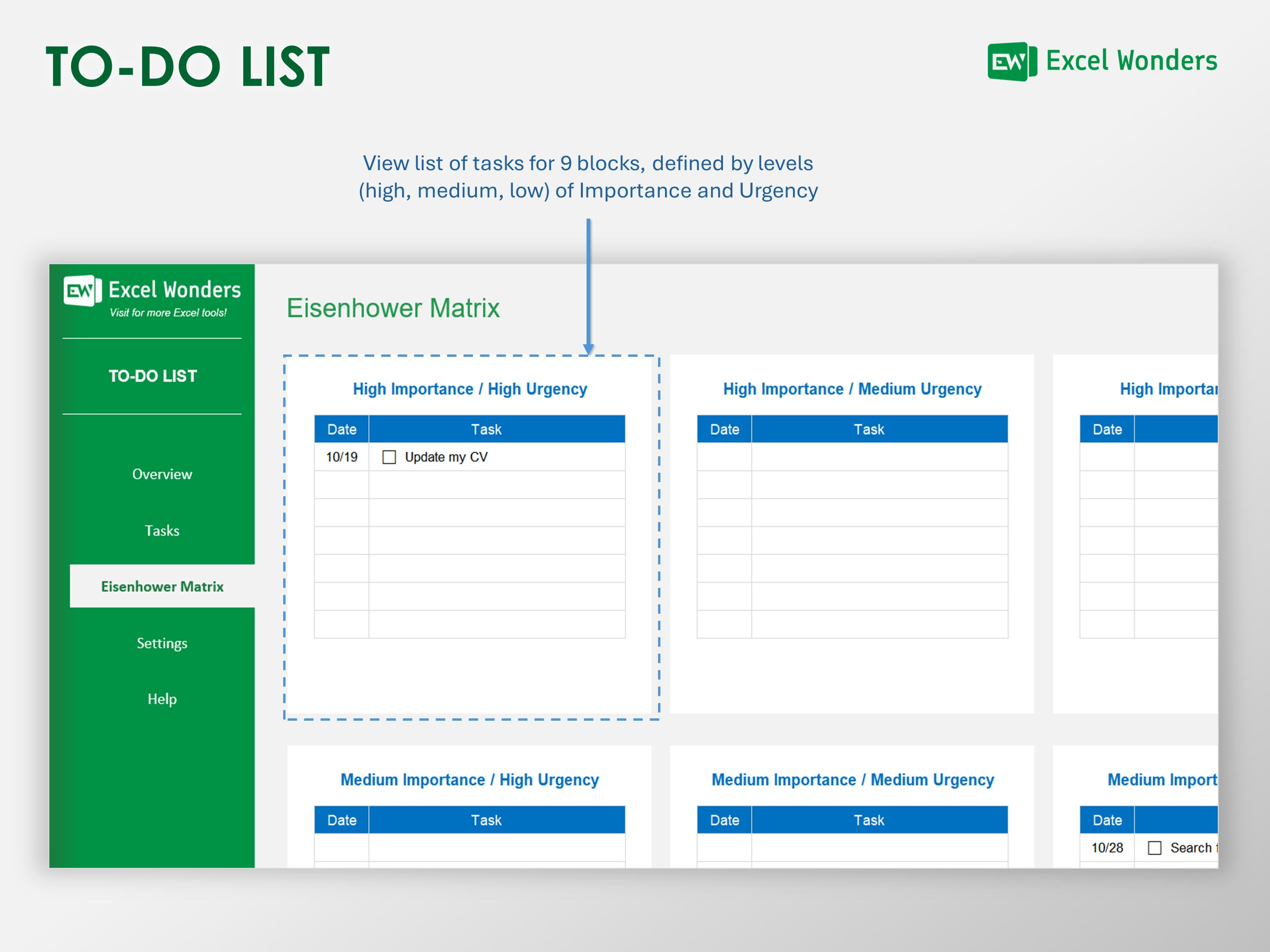The image size is (1270, 952).
Task: Open the Help section
Action: coord(162,699)
